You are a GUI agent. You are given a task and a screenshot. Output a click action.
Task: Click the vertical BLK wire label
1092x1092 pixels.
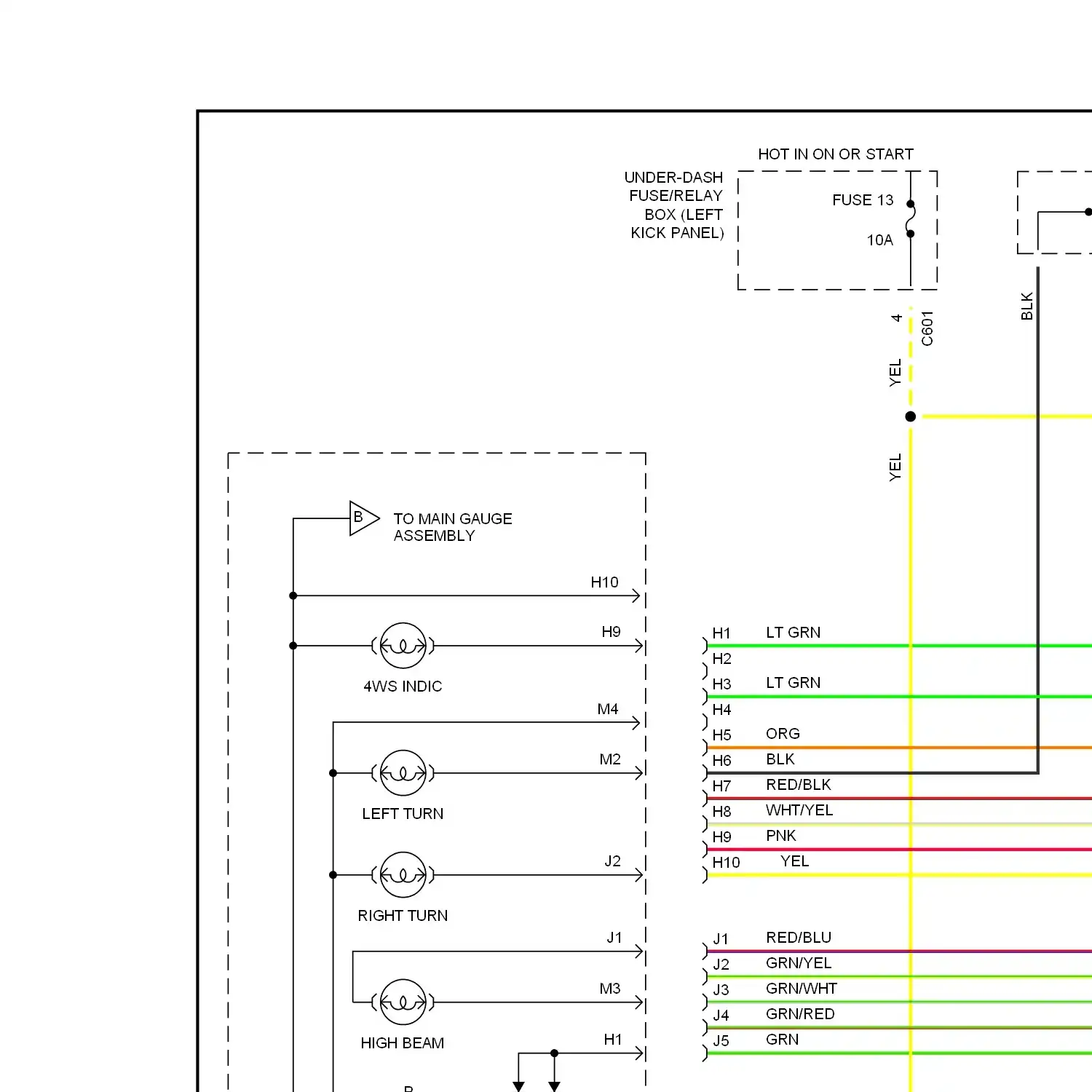[x=1026, y=306]
